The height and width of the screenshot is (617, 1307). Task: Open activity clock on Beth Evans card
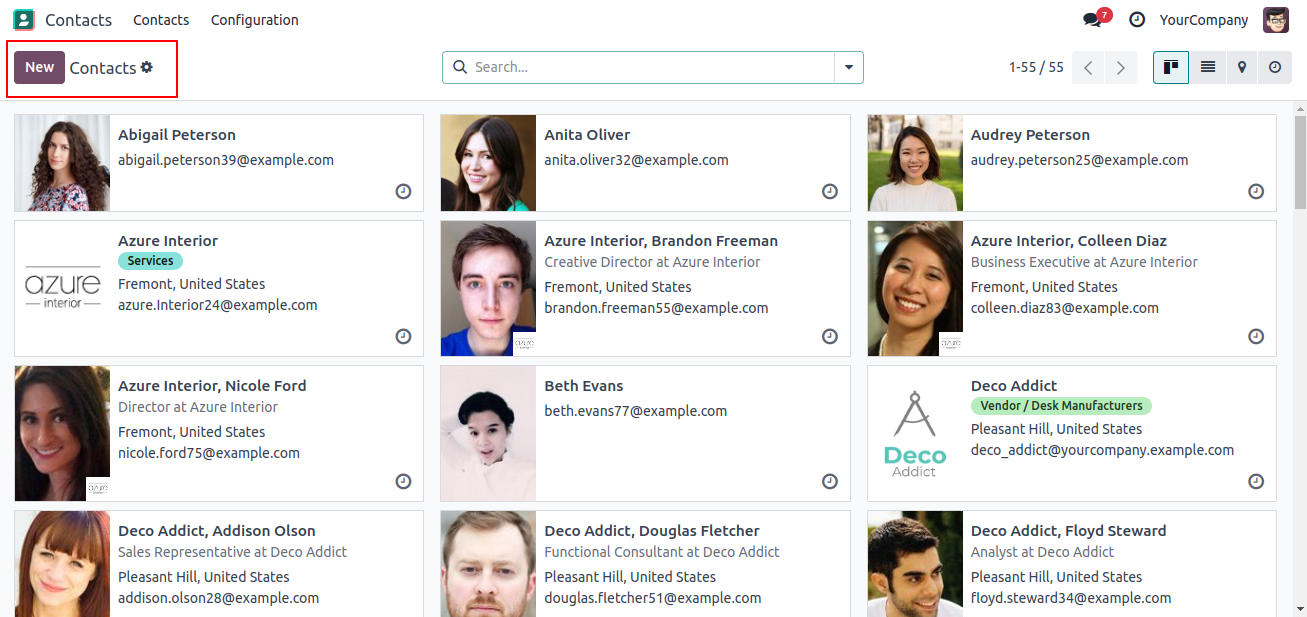(830, 481)
